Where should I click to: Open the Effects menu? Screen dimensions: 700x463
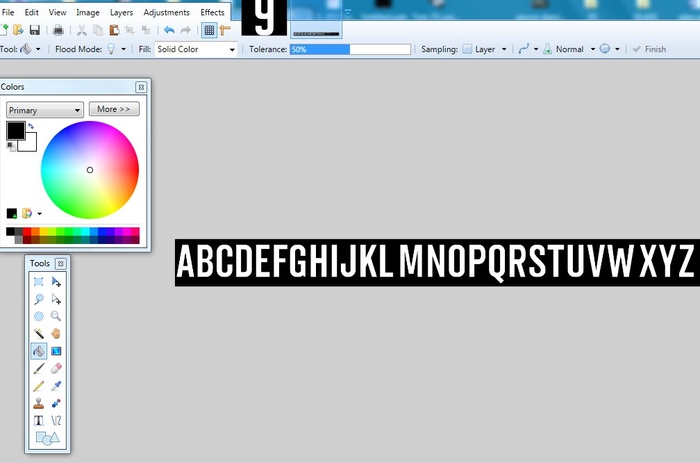(x=212, y=12)
